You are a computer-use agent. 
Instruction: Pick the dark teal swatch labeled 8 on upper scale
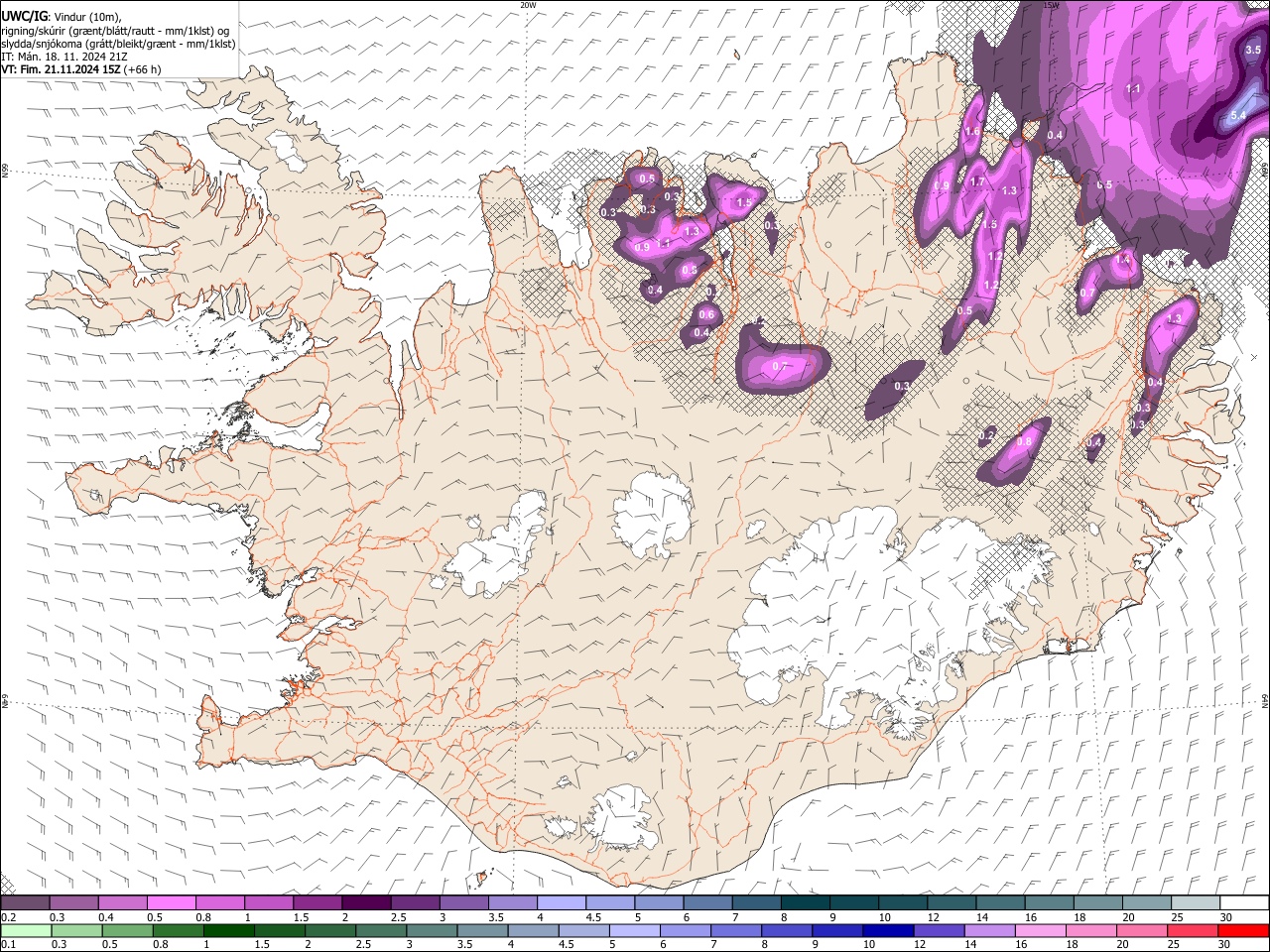point(804,902)
